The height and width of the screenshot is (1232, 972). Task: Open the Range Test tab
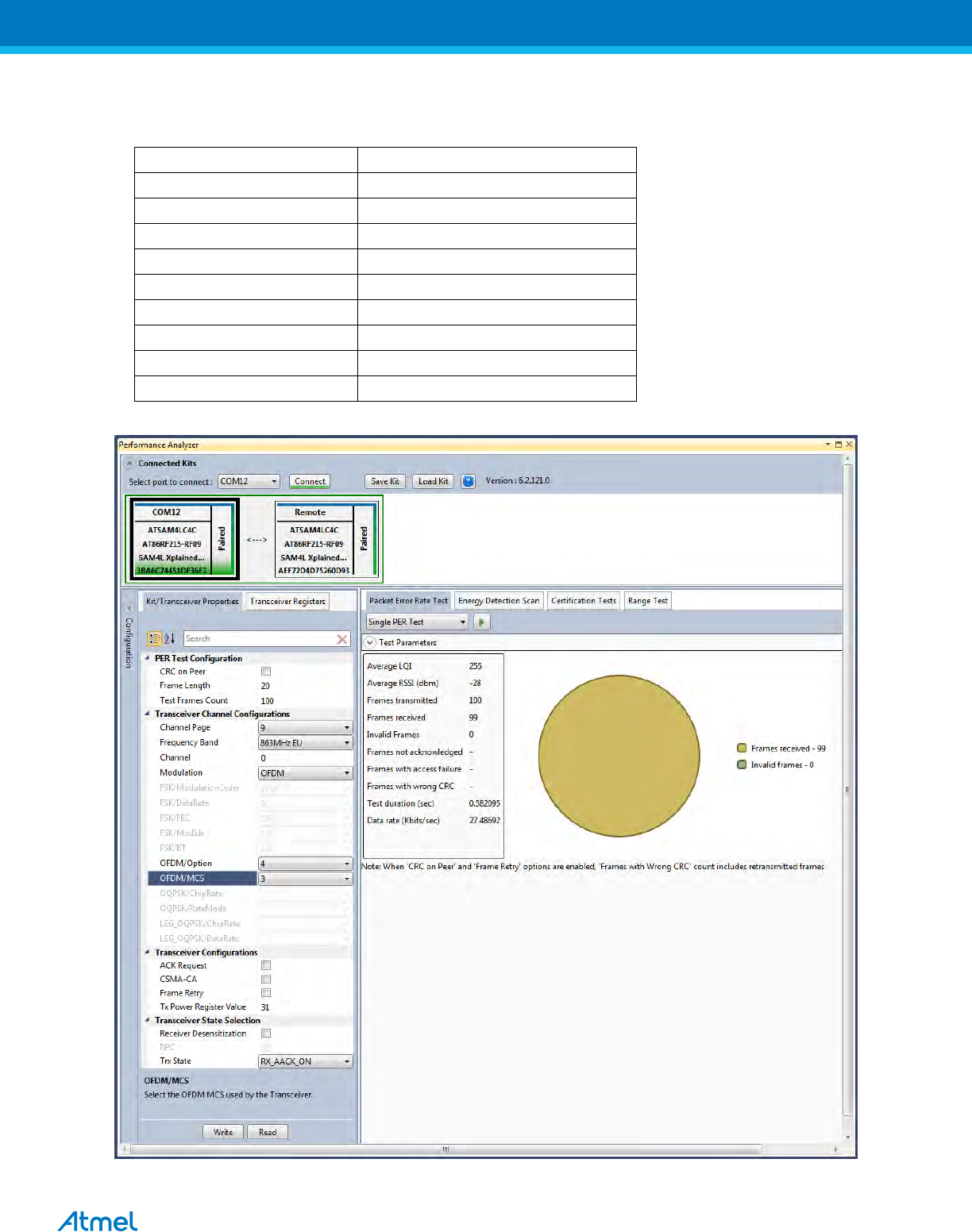648,601
